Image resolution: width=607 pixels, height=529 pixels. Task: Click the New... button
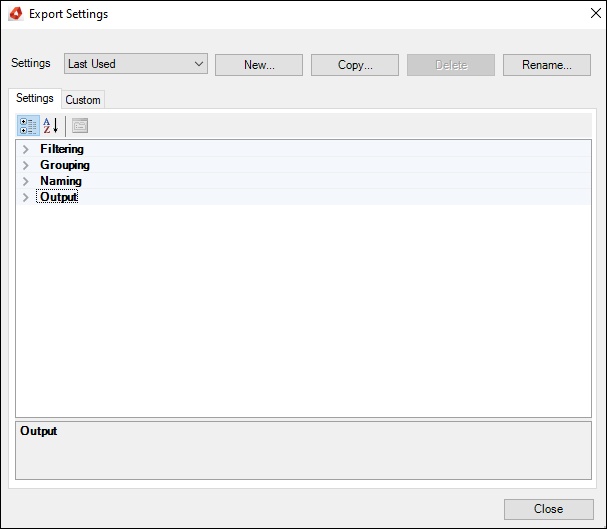(x=259, y=65)
